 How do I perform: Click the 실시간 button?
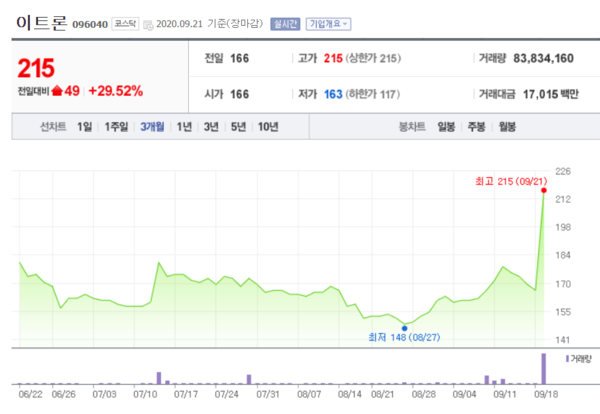285,24
